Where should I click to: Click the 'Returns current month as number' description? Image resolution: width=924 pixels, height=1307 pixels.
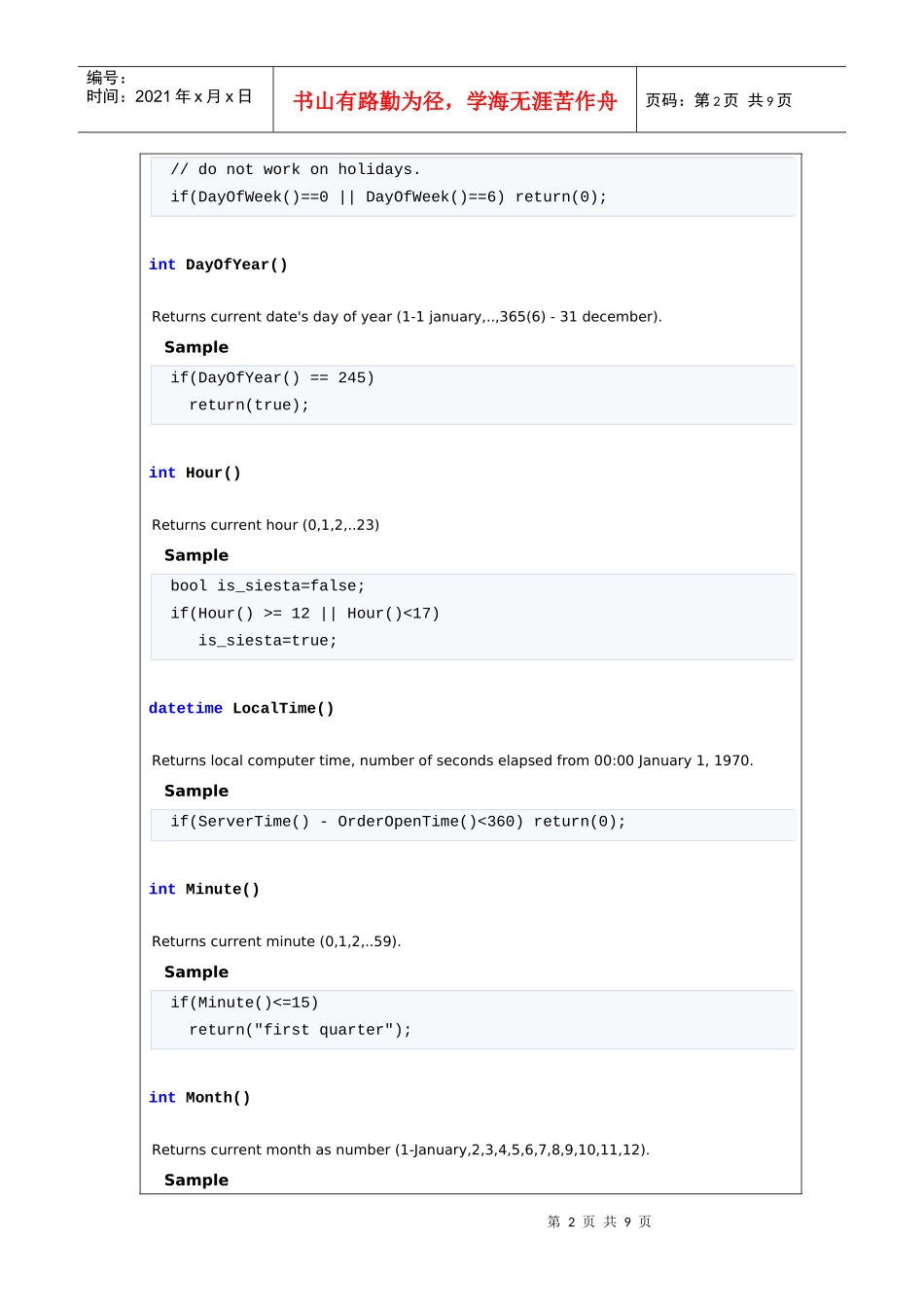401,1149
